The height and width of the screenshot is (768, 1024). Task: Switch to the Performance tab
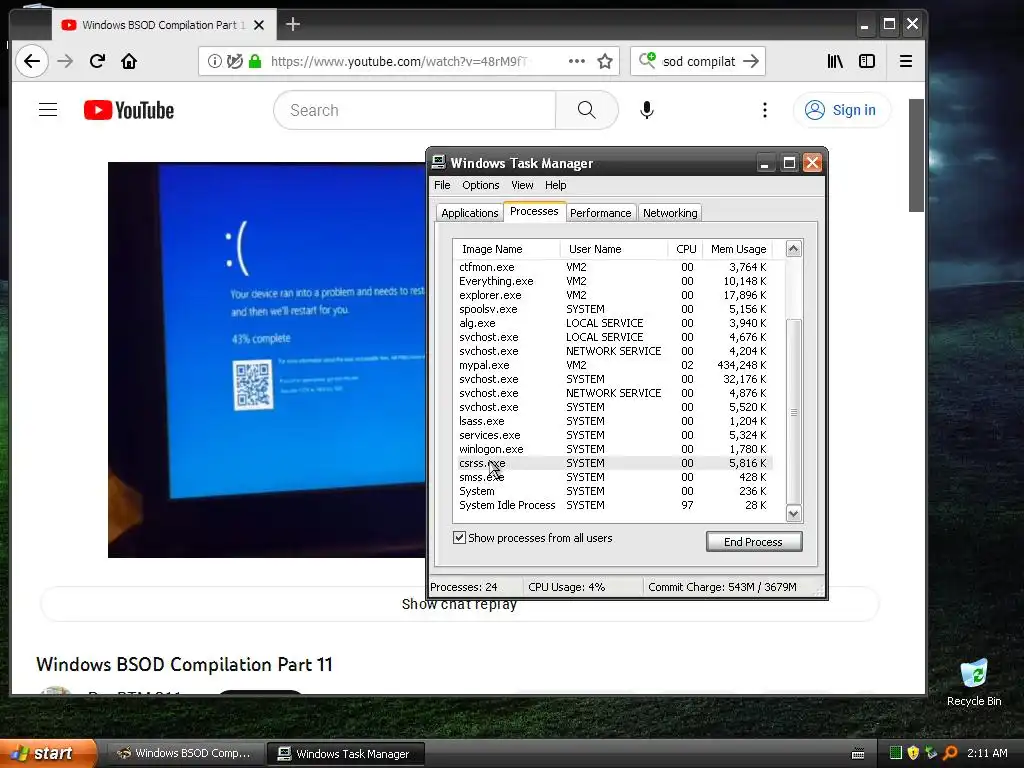(600, 213)
